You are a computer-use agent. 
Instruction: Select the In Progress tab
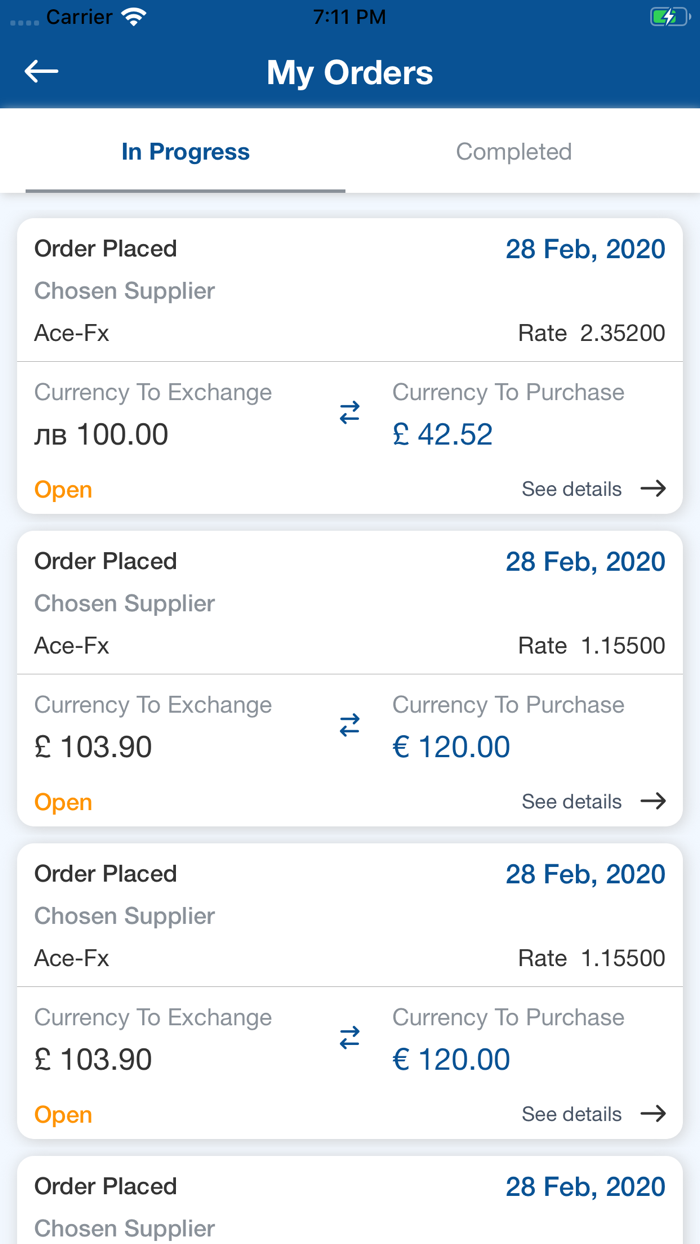pyautogui.click(x=185, y=151)
